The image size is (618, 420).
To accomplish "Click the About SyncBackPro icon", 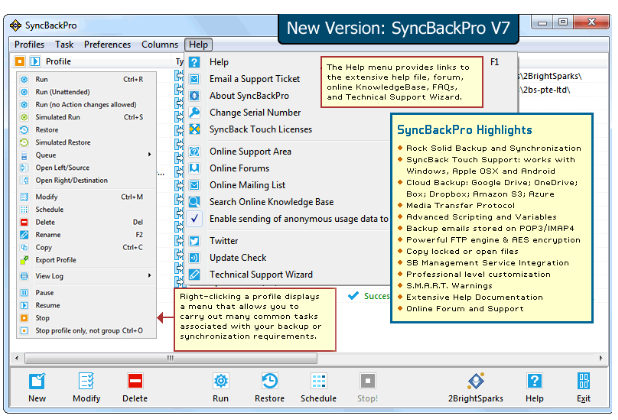I will coord(194,96).
